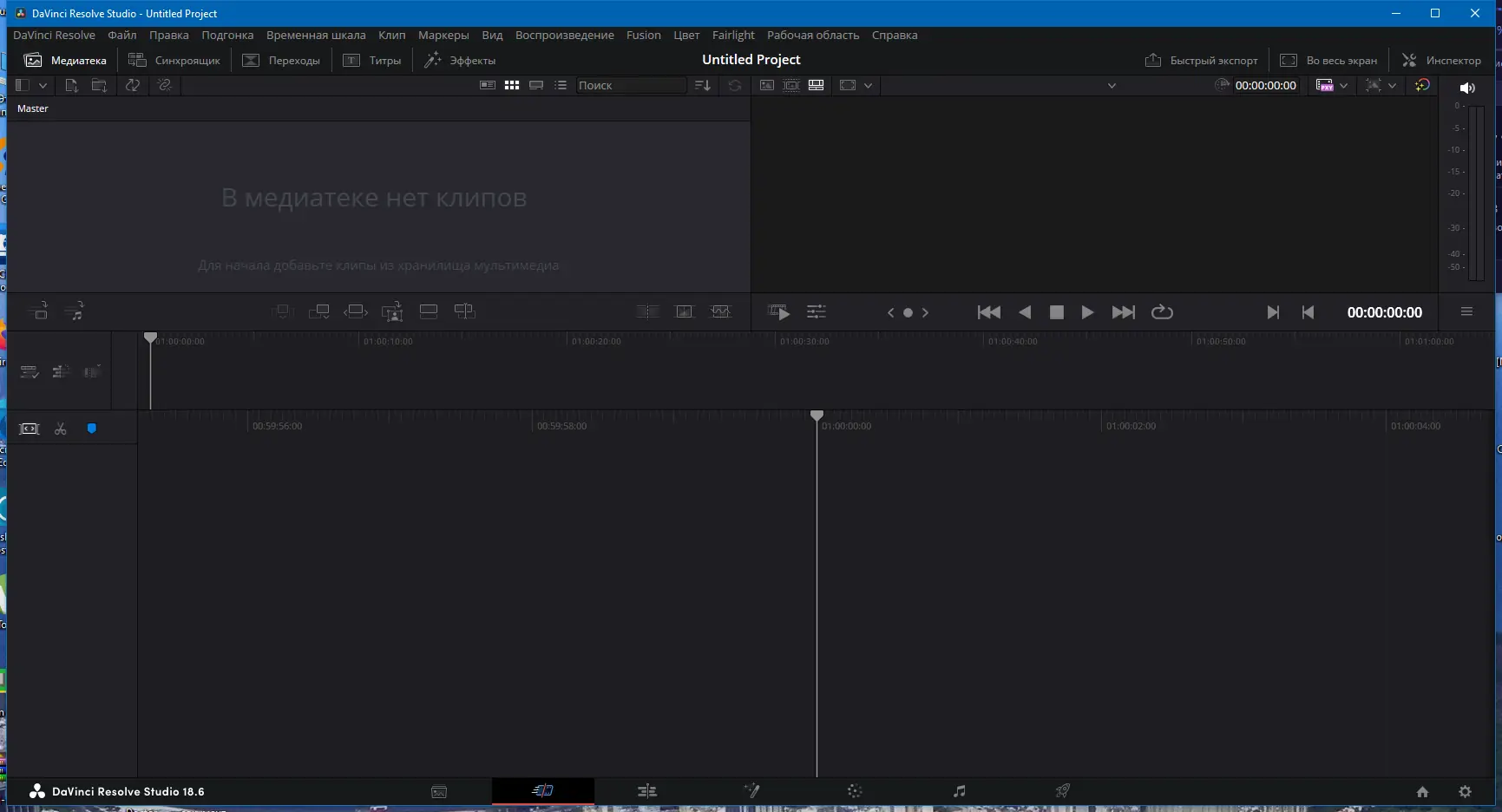Enable snapping in the timeline toolbar
The height and width of the screenshot is (812, 1502).
(x=90, y=428)
